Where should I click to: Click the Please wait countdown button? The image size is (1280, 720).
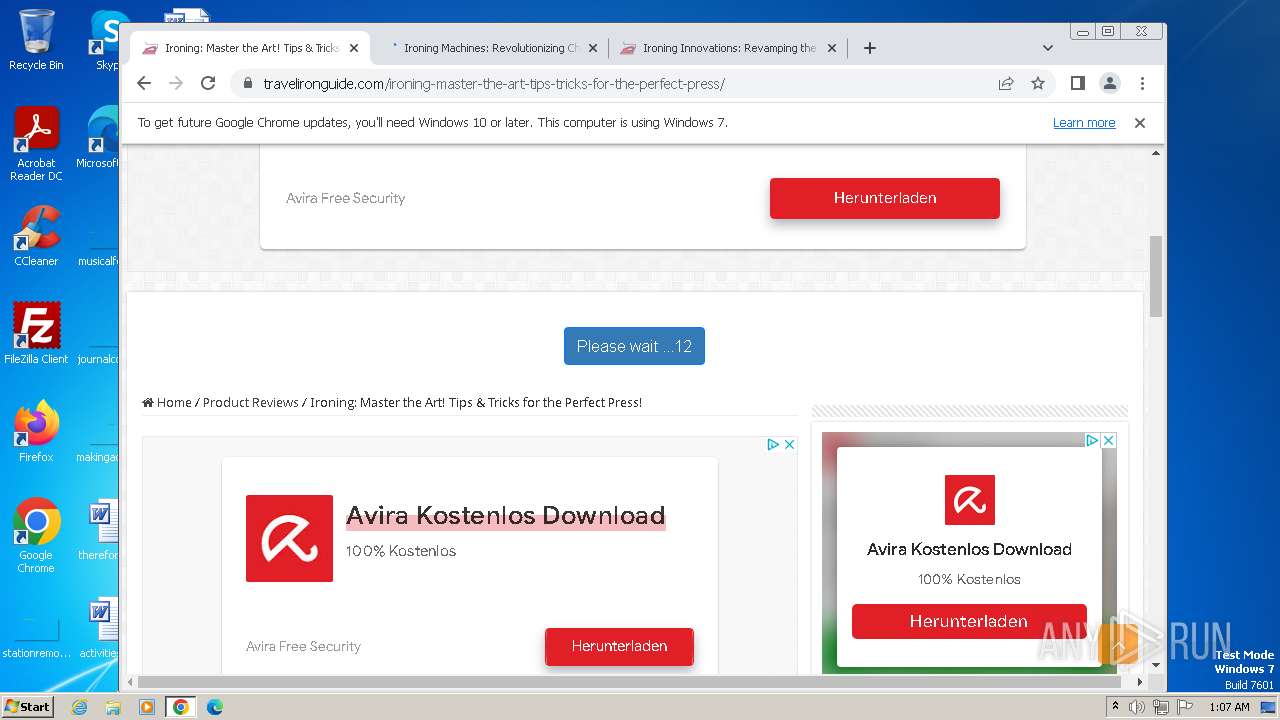pos(634,346)
